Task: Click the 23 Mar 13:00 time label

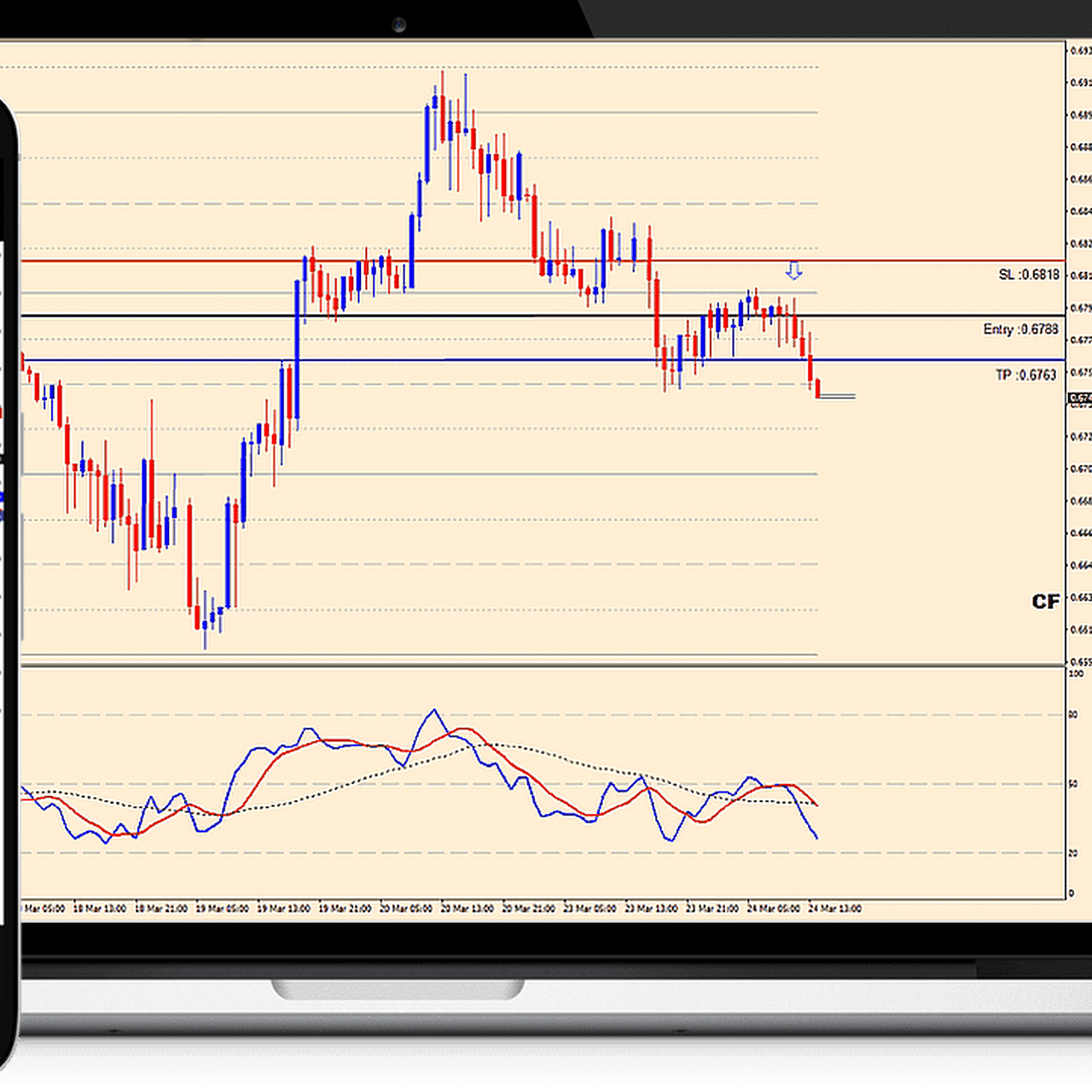Action: click(652, 909)
